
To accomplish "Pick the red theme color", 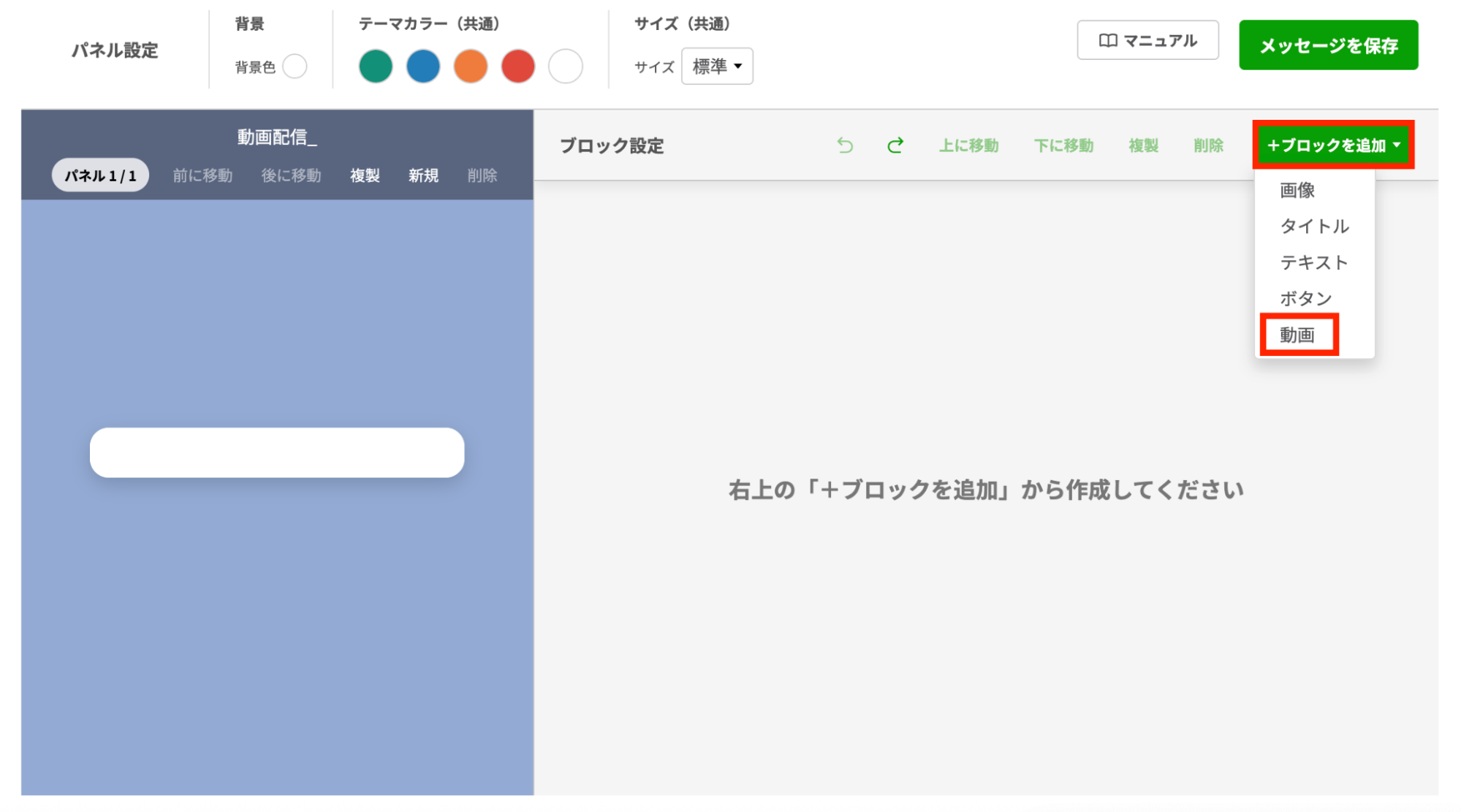I will click(x=518, y=67).
